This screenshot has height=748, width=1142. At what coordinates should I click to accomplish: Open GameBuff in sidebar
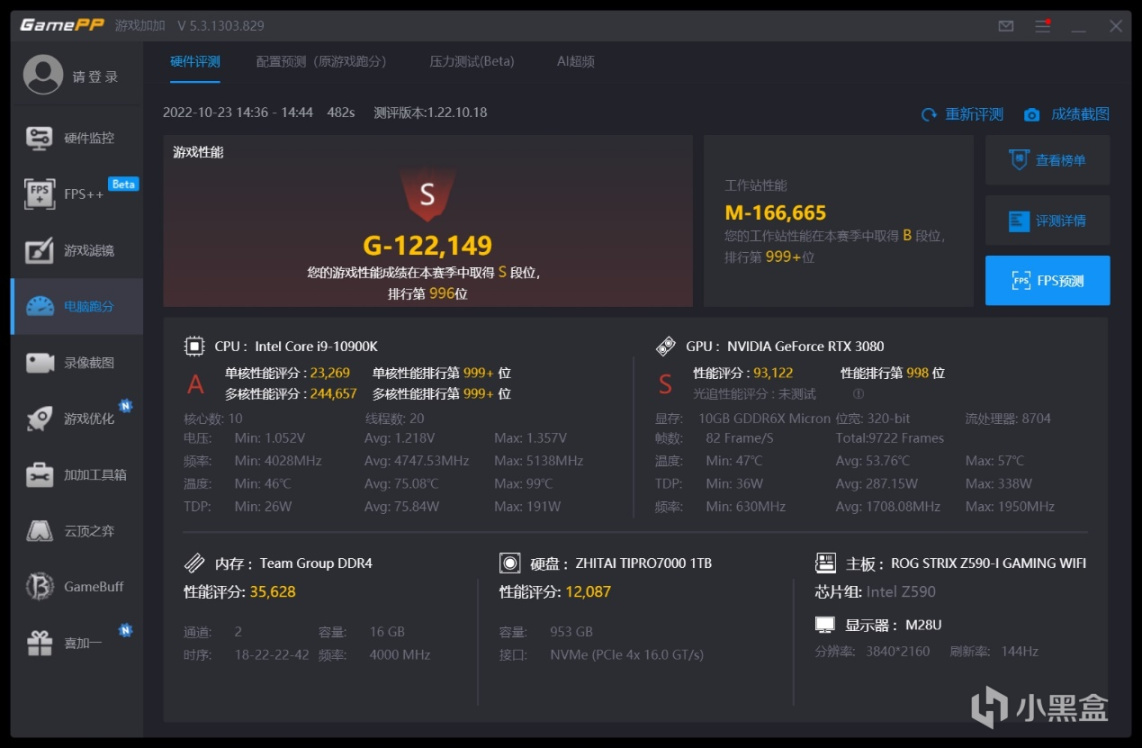[77, 586]
